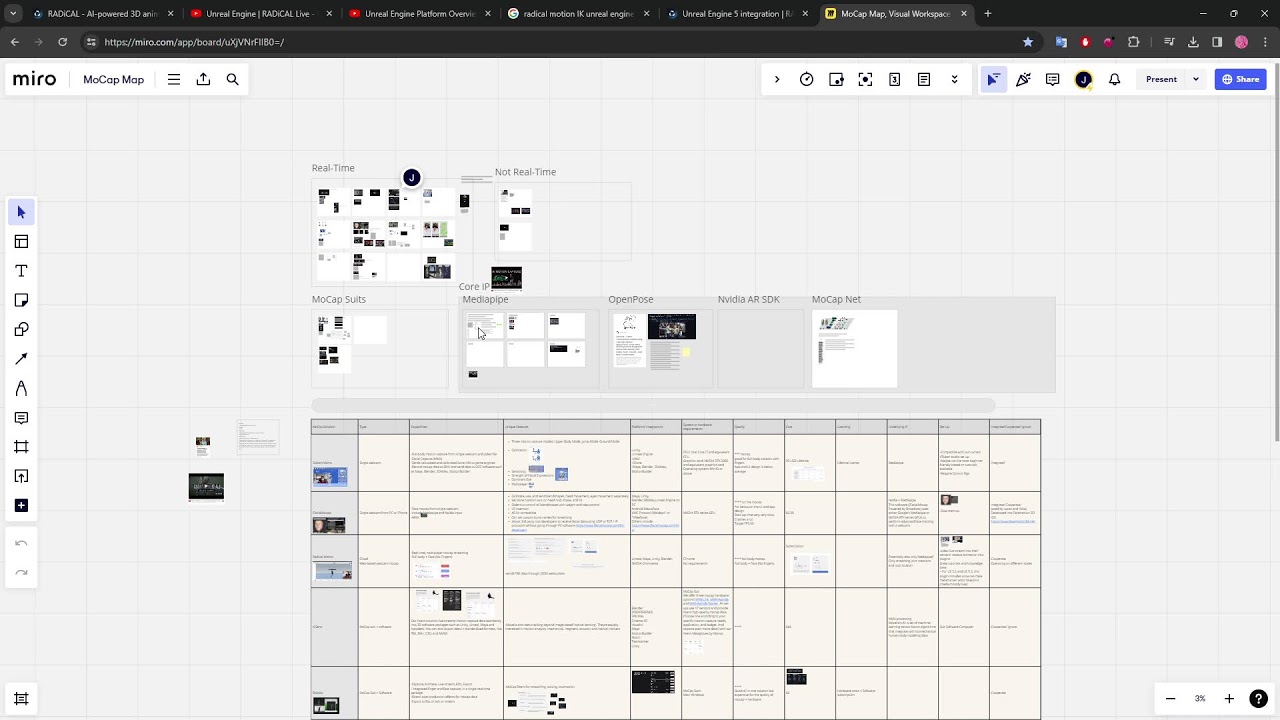Select the Mediapipe frame title
Viewport: 1280px width, 720px height.
[485, 299]
